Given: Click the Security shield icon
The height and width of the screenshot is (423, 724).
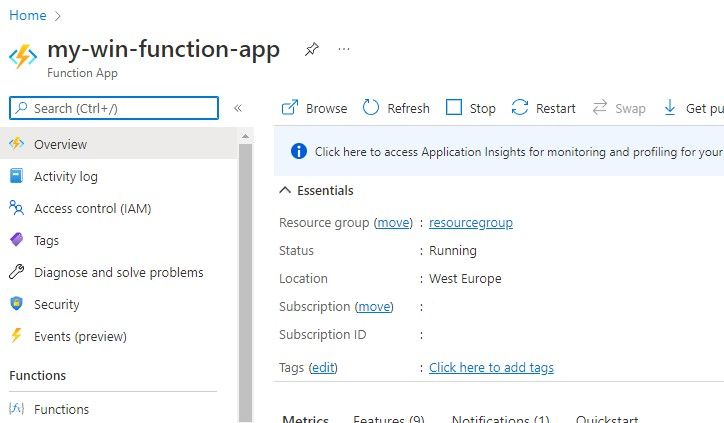Looking at the screenshot, I should point(17,303).
